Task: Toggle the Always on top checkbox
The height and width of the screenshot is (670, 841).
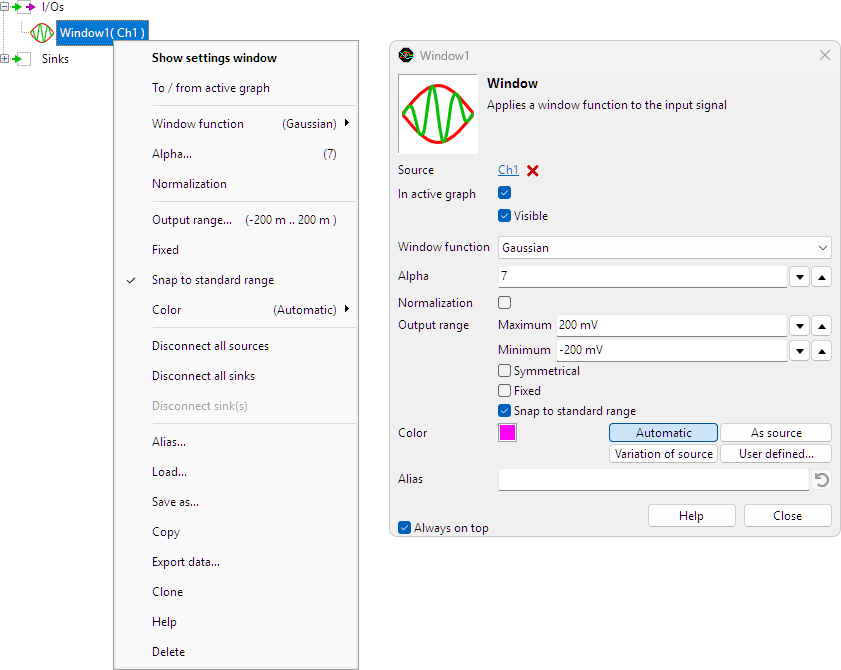Action: pyautogui.click(x=404, y=528)
